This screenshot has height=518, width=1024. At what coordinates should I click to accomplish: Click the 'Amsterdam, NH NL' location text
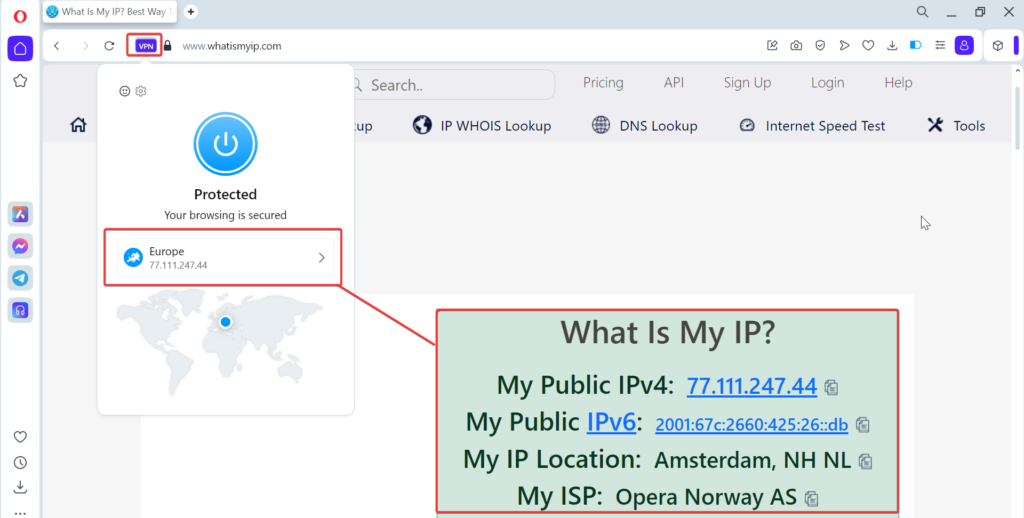752,461
